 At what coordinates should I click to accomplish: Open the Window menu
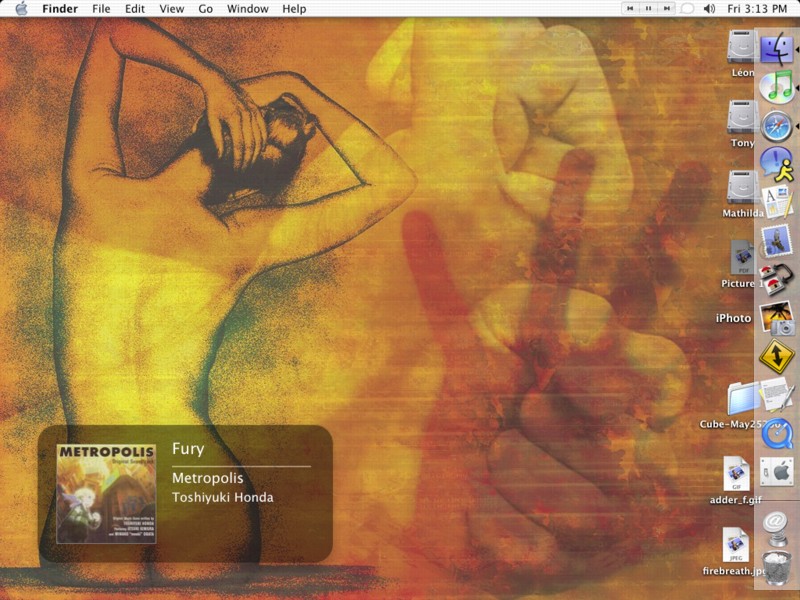[x=247, y=8]
